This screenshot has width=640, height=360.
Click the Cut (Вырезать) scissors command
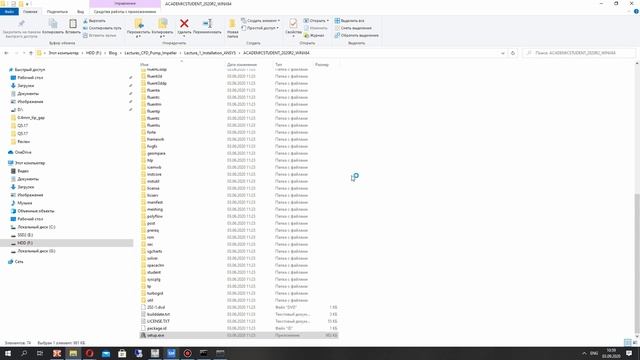click(x=94, y=21)
